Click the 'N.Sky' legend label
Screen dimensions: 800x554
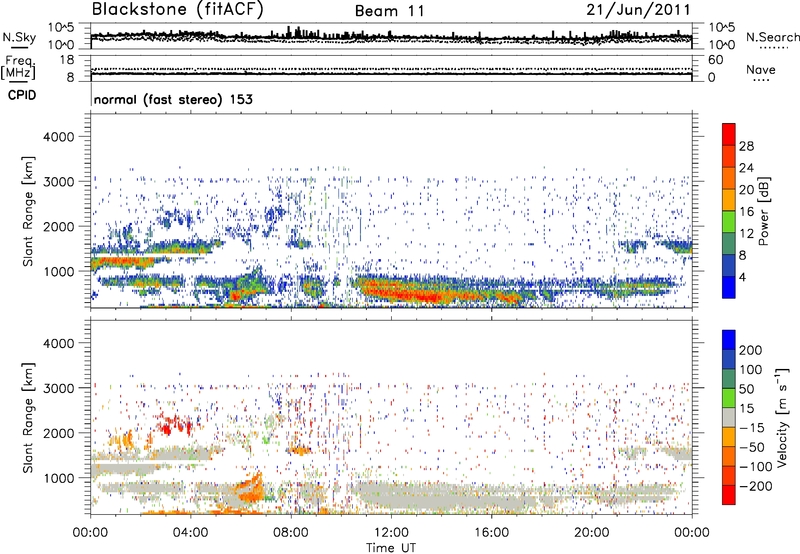(19, 37)
